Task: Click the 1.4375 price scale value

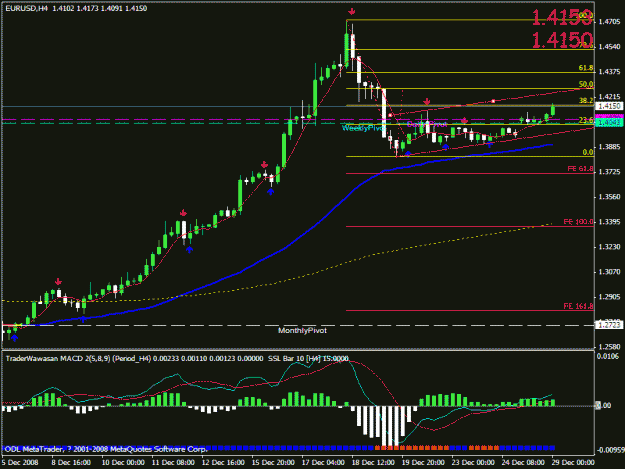Action: click(x=609, y=71)
